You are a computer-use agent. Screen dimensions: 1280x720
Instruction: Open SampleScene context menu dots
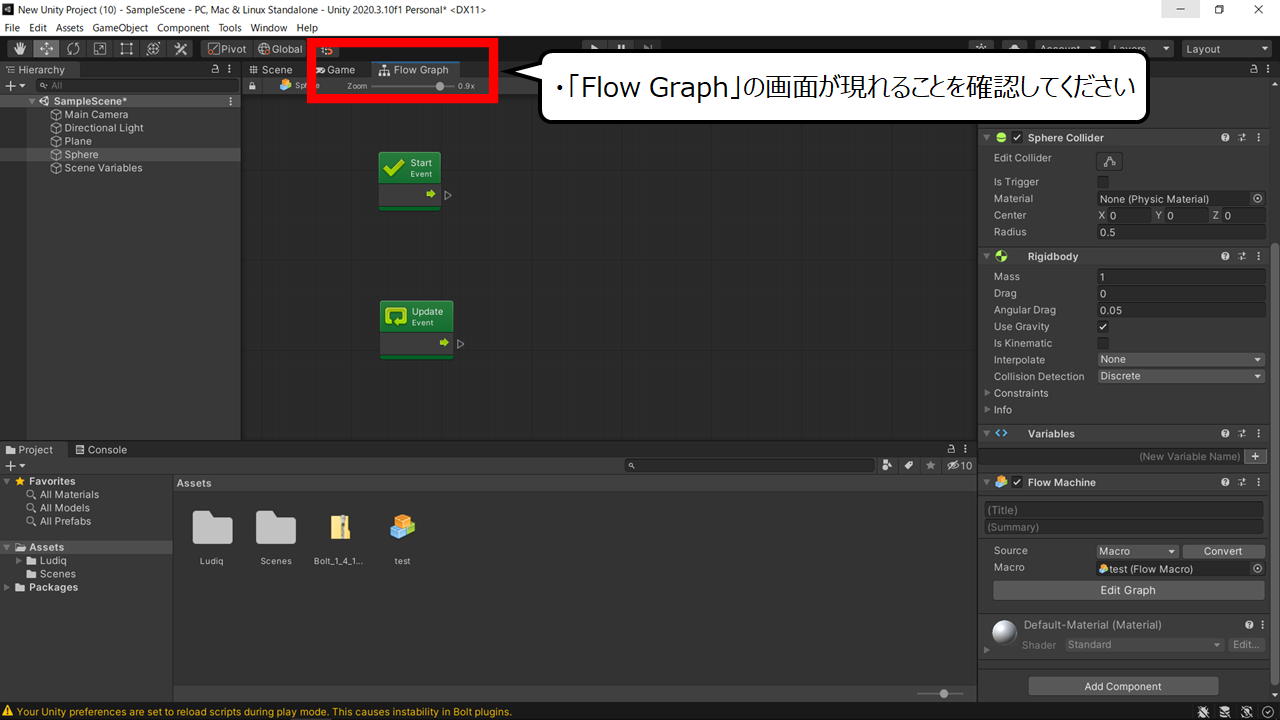[231, 101]
